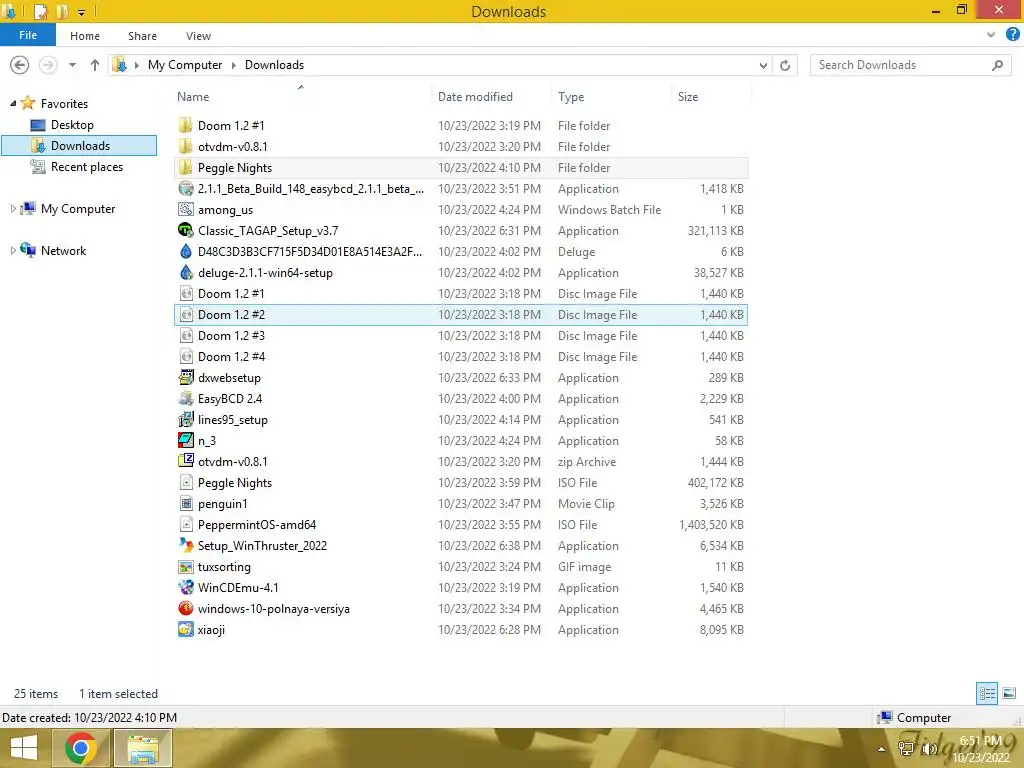This screenshot has width=1024, height=768.
Task: Open the recent locations dropdown arrow
Action: [x=72, y=65]
